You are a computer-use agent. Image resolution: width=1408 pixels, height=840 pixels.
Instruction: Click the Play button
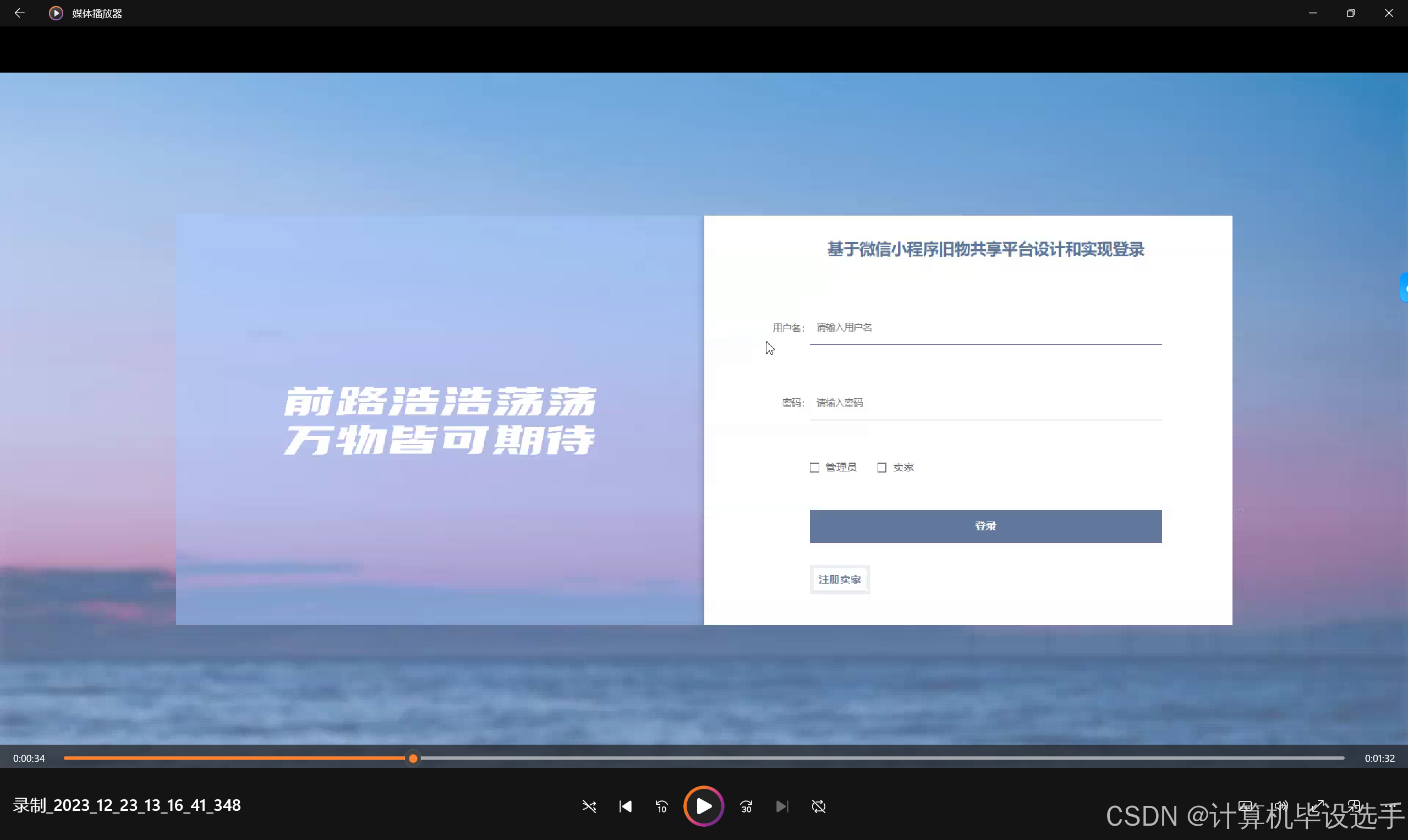pos(703,806)
